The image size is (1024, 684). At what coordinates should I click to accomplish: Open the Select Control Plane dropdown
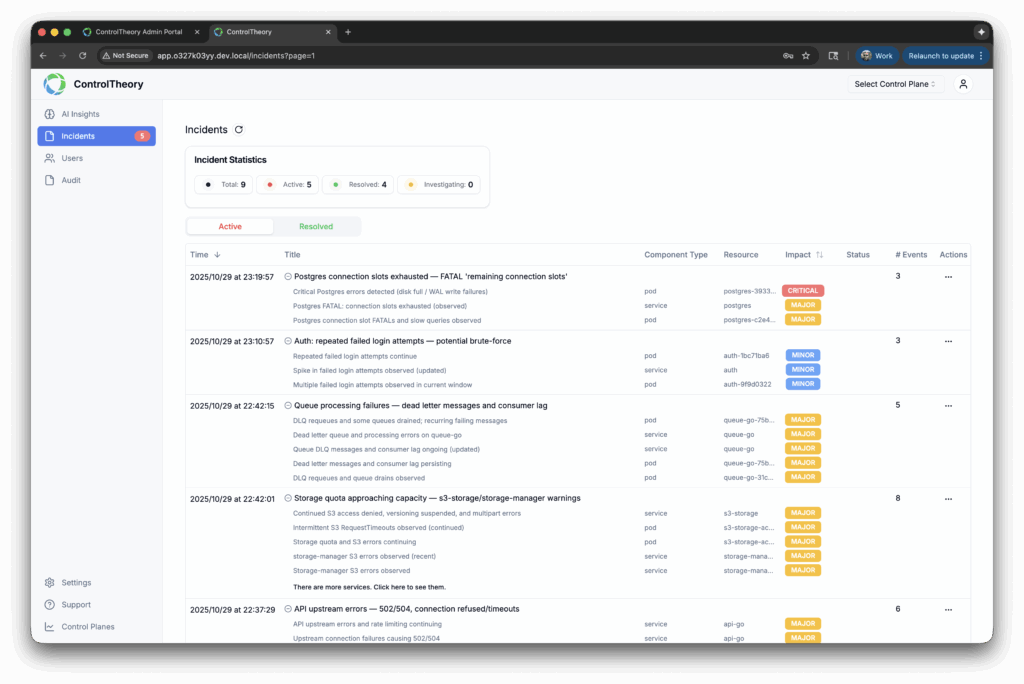pyautogui.click(x=895, y=84)
